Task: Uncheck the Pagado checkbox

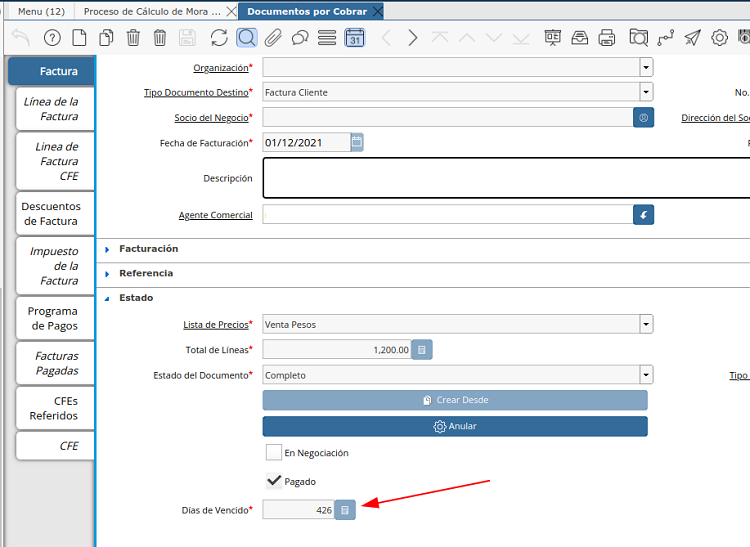Action: pyautogui.click(x=274, y=481)
